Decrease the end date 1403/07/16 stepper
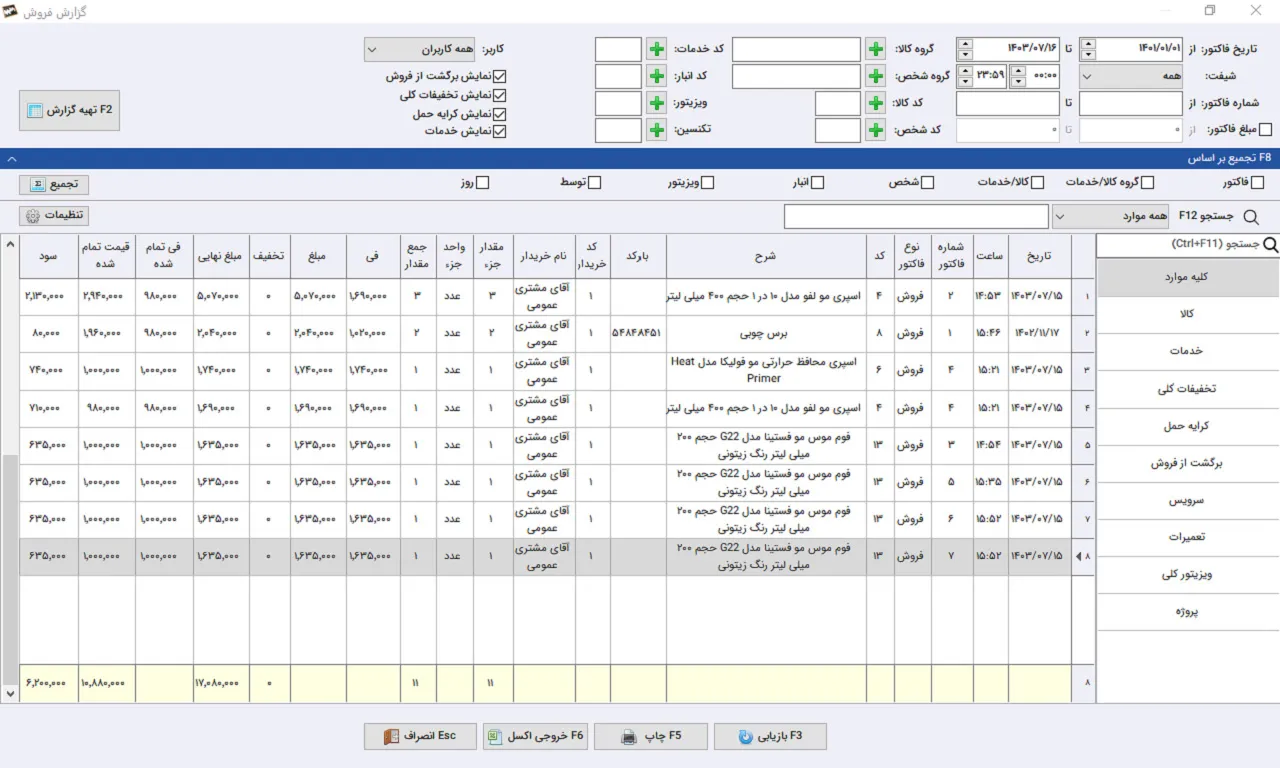 [x=964, y=55]
